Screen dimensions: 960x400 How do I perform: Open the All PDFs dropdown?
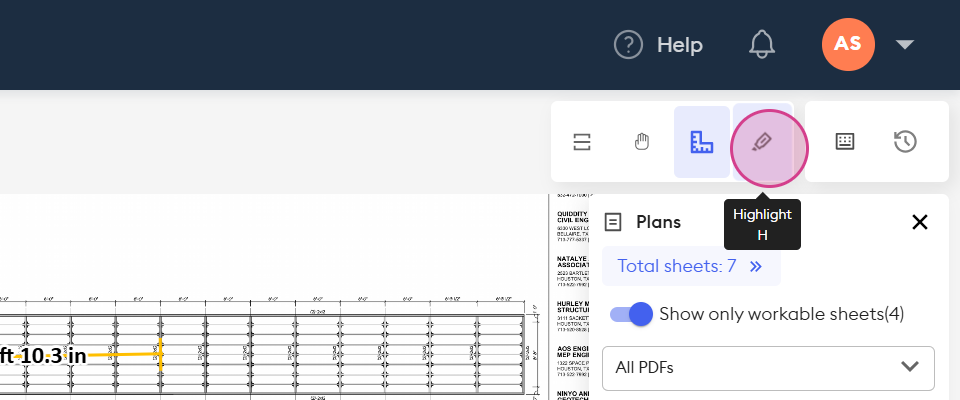(768, 367)
